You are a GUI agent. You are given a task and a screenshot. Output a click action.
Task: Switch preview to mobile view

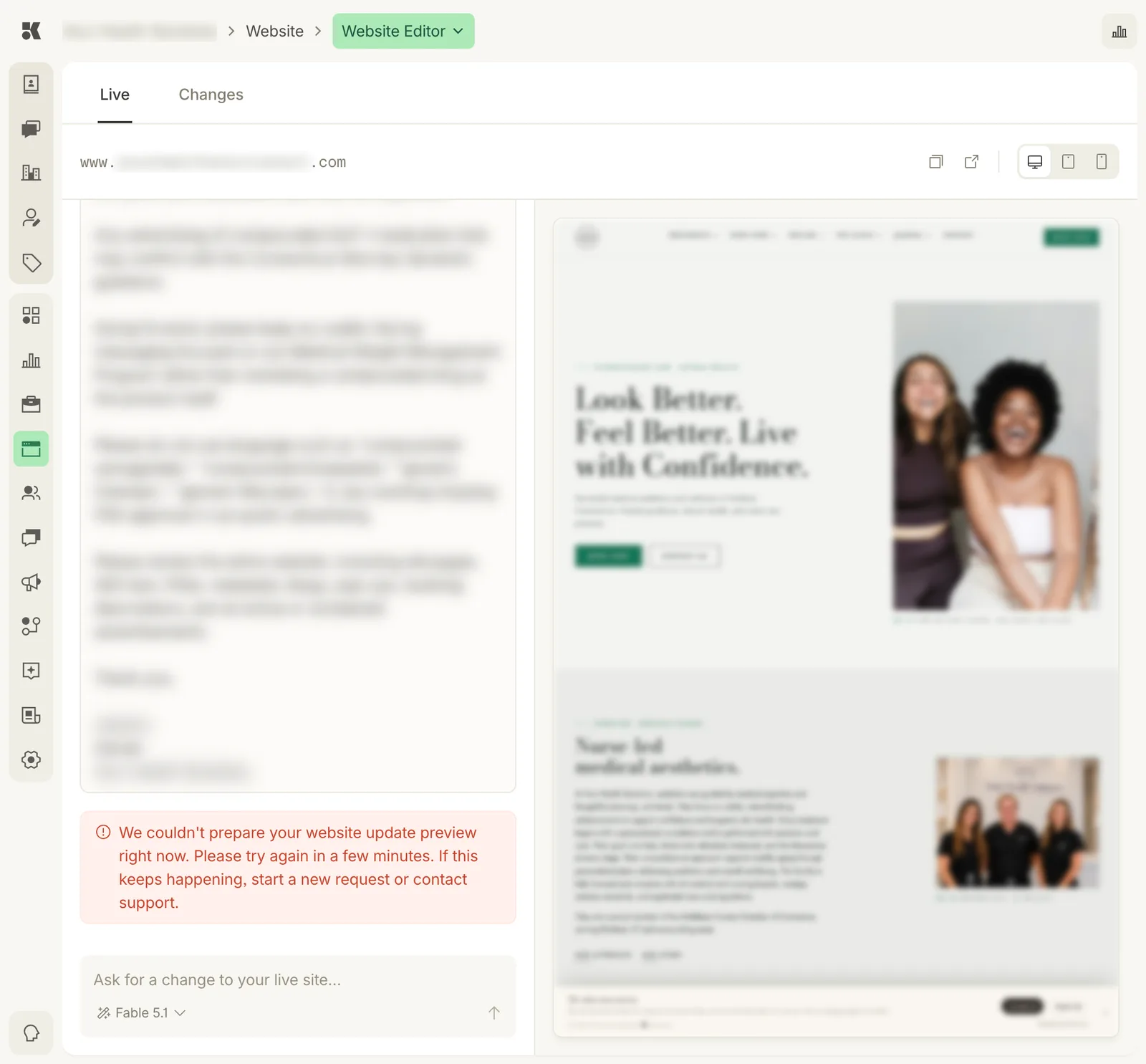pyautogui.click(x=1102, y=162)
